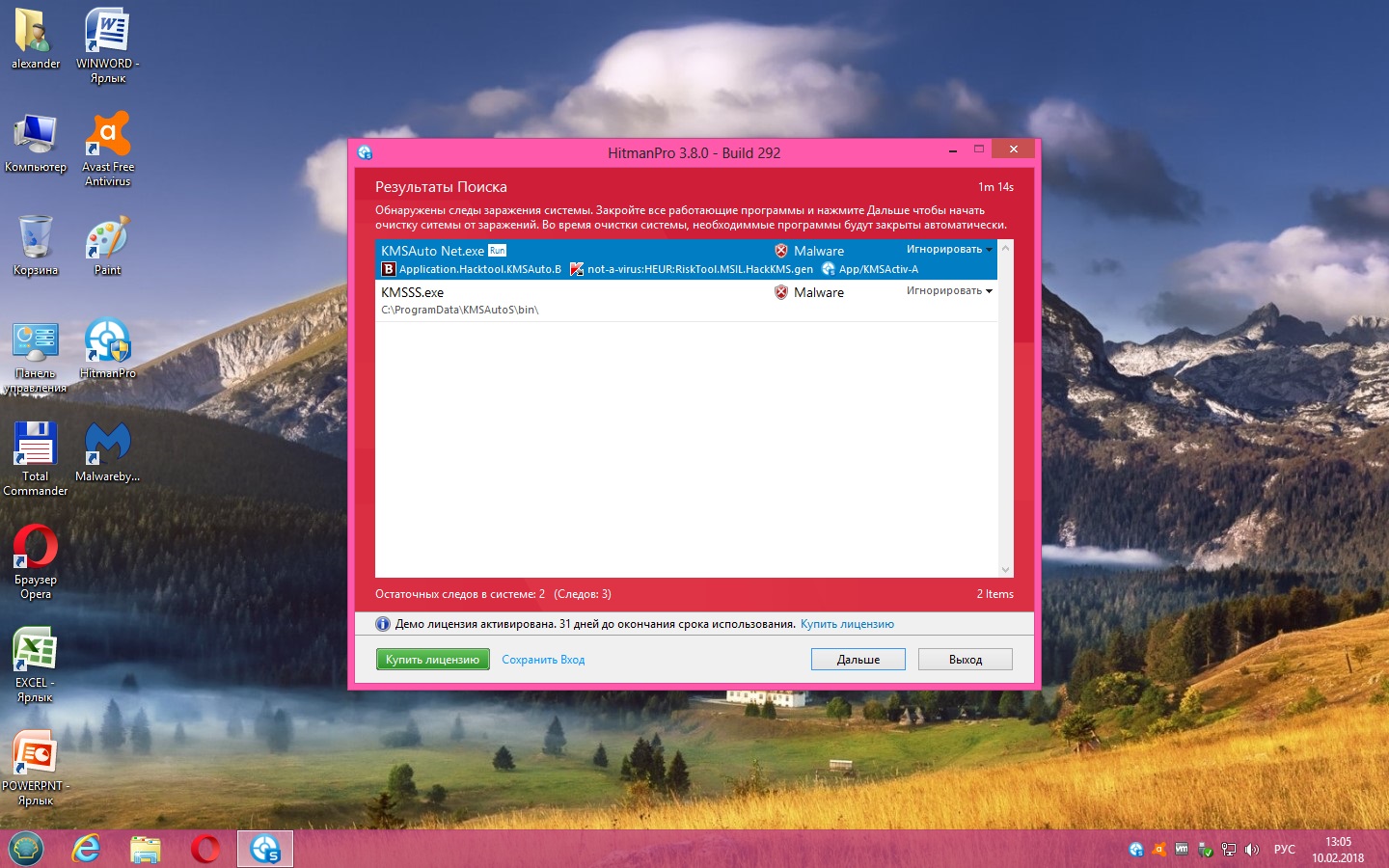The image size is (1389, 868).
Task: Click the results list scrollbar down arrow
Action: [x=1006, y=570]
